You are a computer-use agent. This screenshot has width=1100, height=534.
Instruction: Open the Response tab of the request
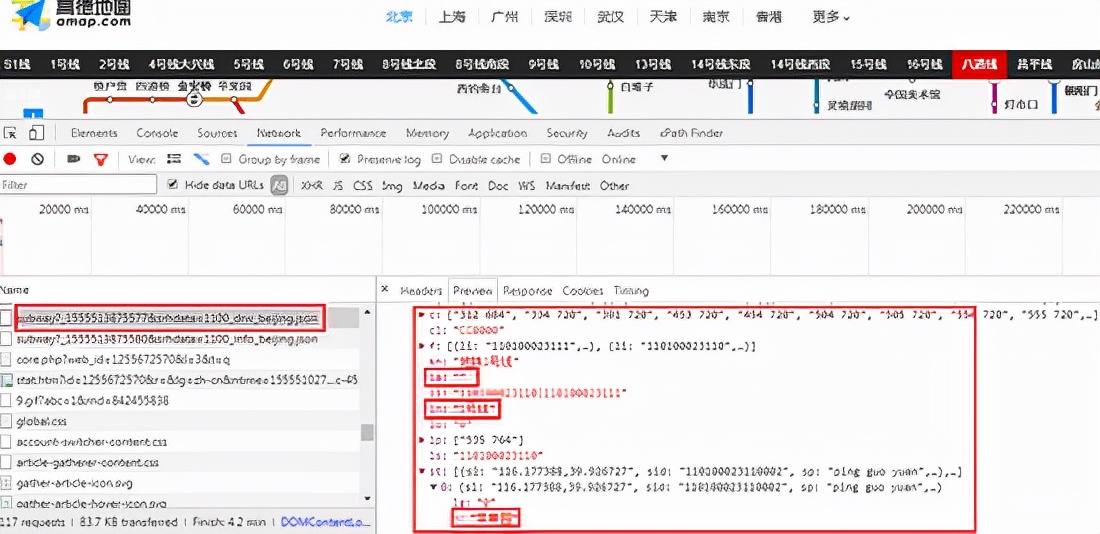click(528, 291)
